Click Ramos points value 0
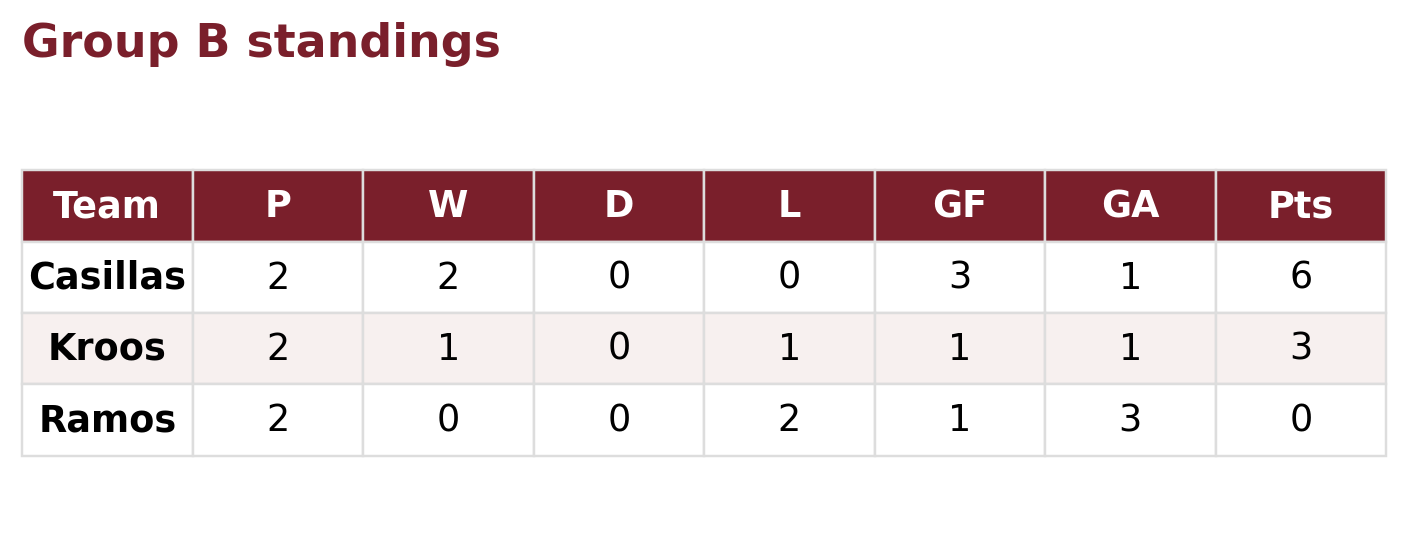This screenshot has height=549, width=1407. pos(1300,420)
